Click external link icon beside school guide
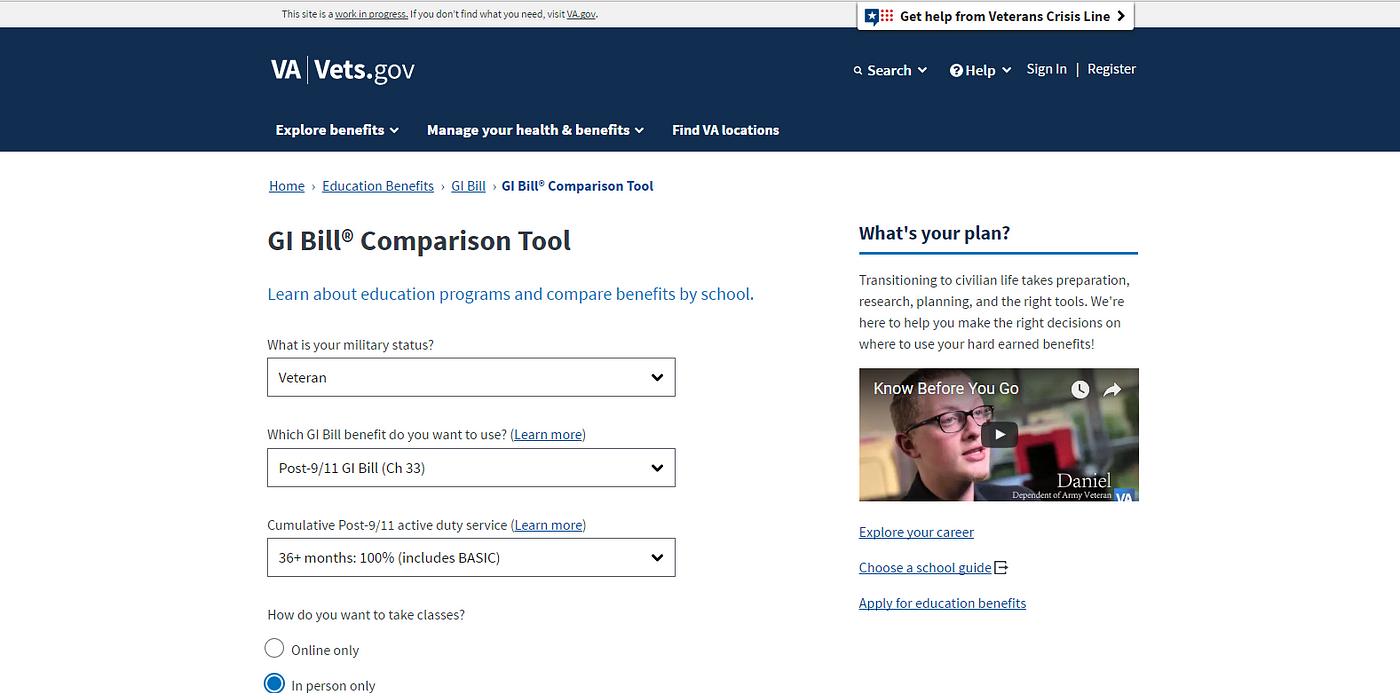The image size is (1400, 693). (x=1002, y=567)
